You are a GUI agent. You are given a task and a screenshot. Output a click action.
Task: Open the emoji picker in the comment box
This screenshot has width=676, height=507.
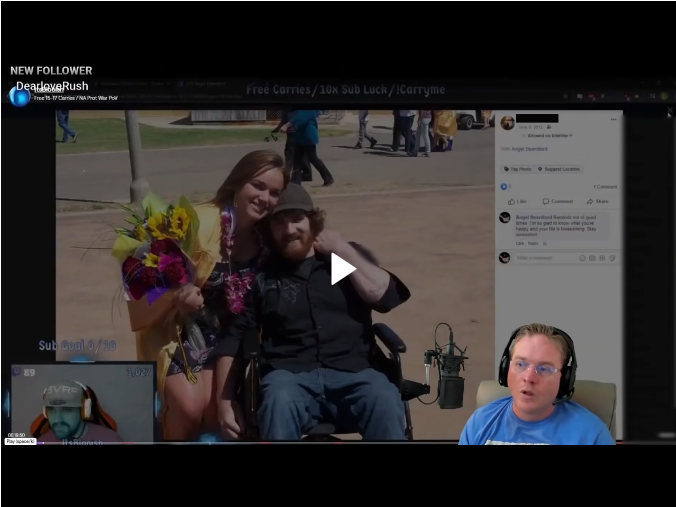coord(582,258)
